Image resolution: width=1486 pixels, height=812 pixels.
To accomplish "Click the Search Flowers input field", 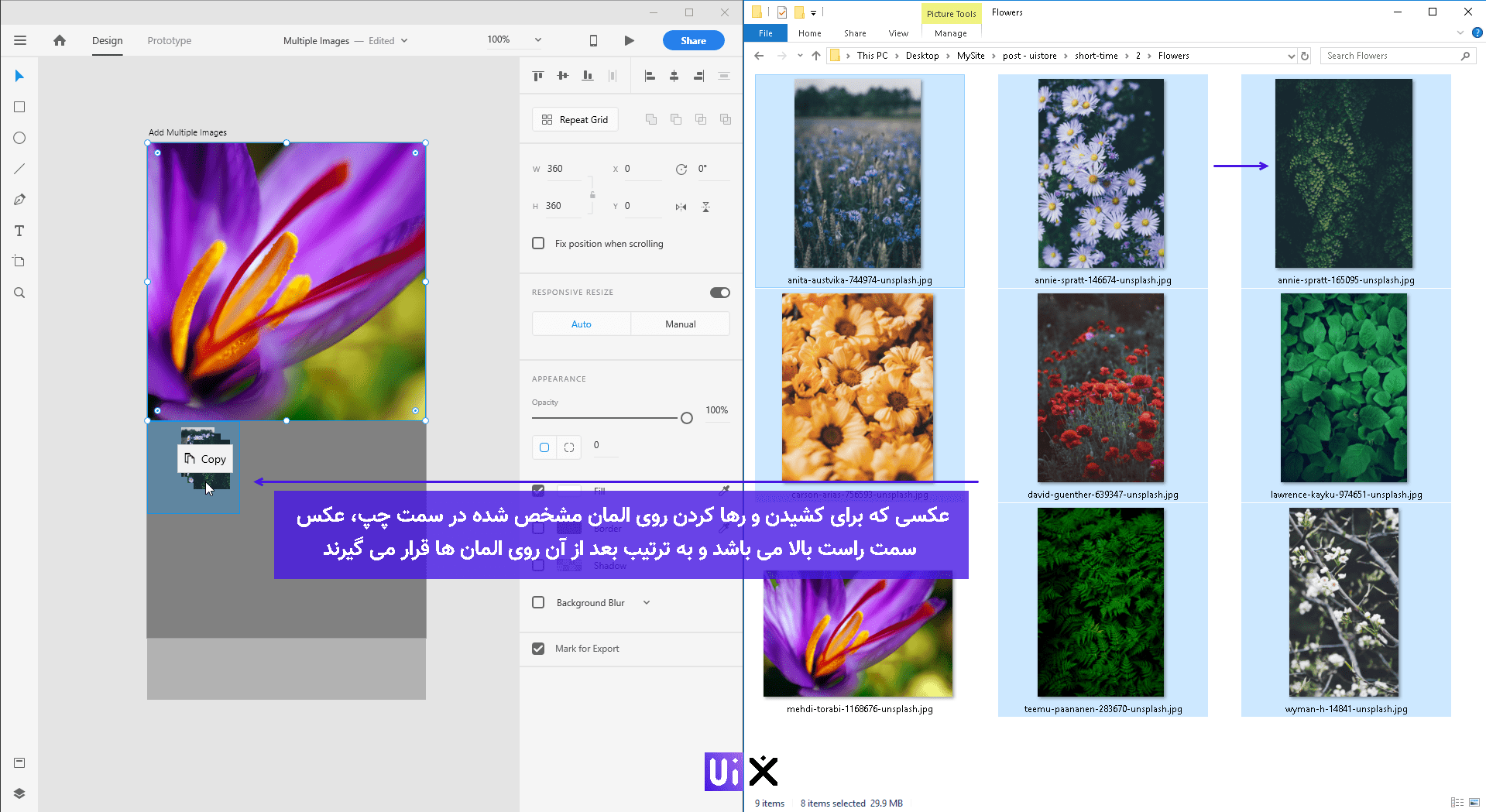I will (1398, 56).
